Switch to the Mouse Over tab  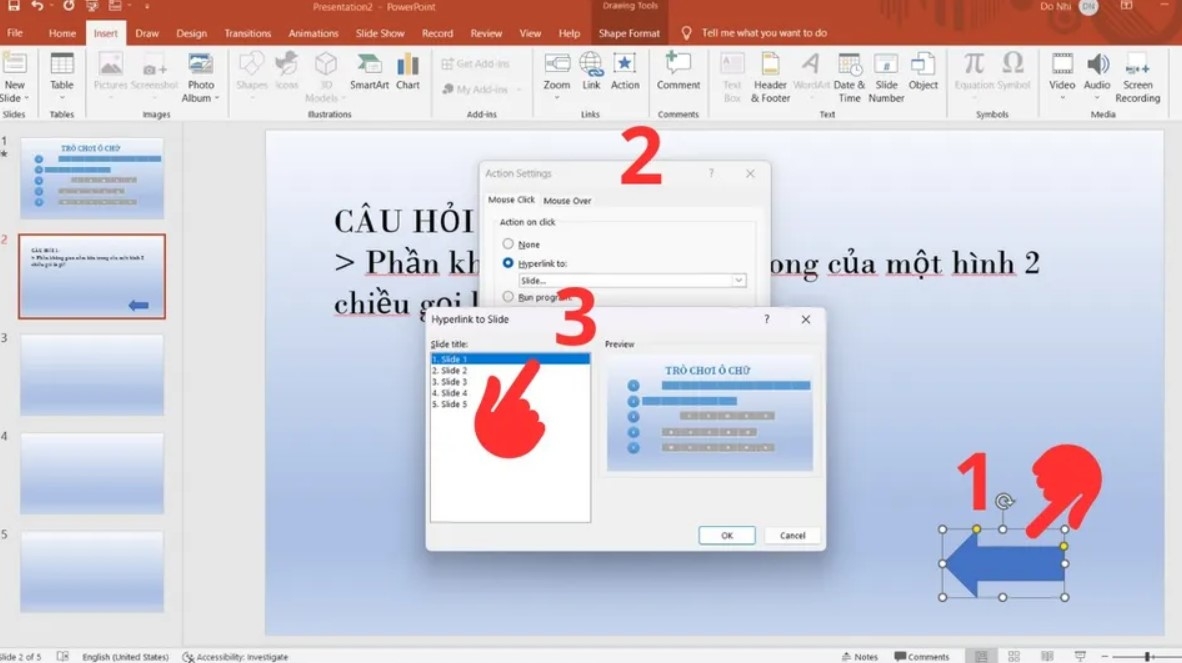pyautogui.click(x=567, y=200)
